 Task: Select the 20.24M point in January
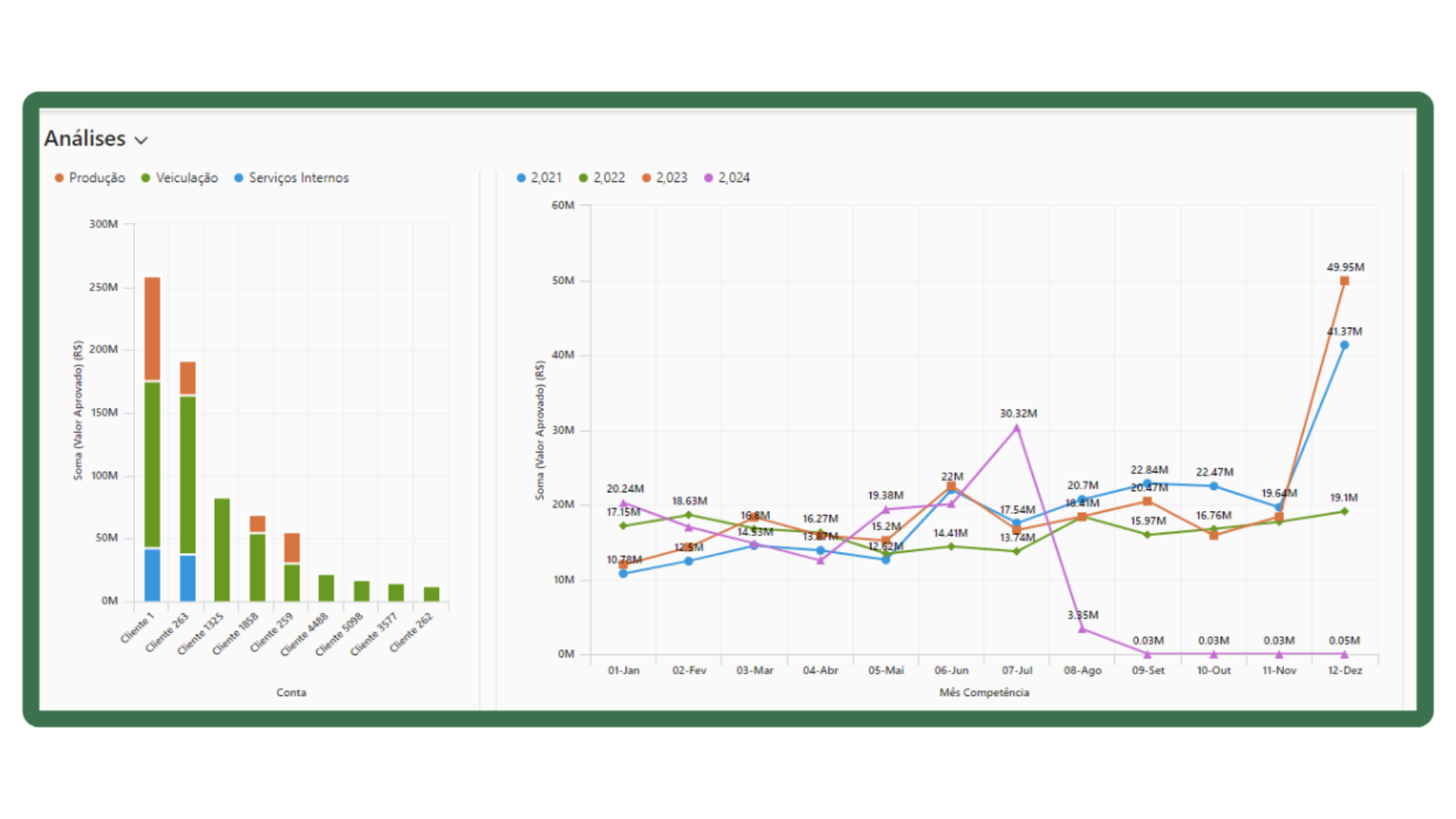[x=623, y=503]
